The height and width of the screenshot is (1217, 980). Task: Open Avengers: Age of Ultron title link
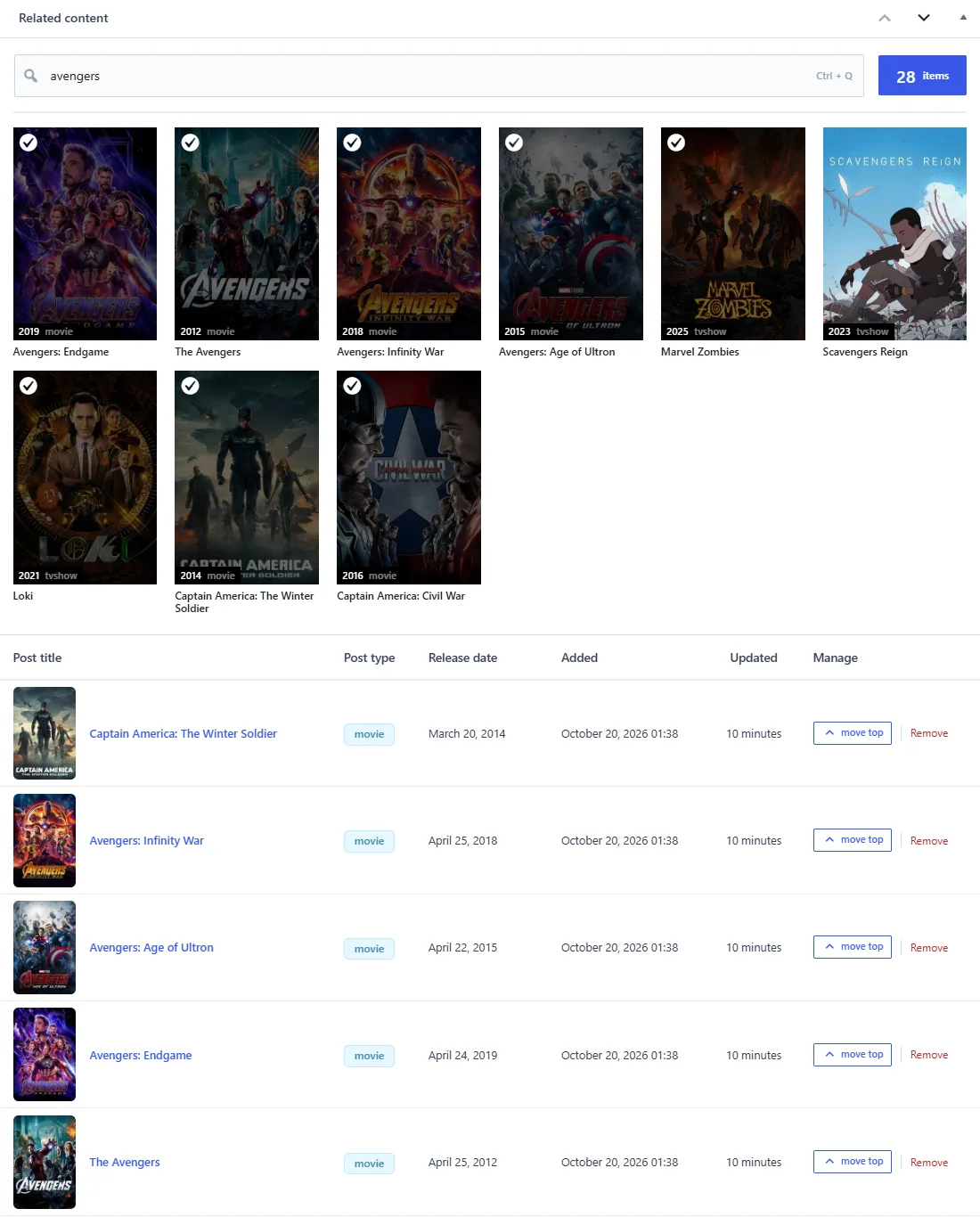[151, 947]
